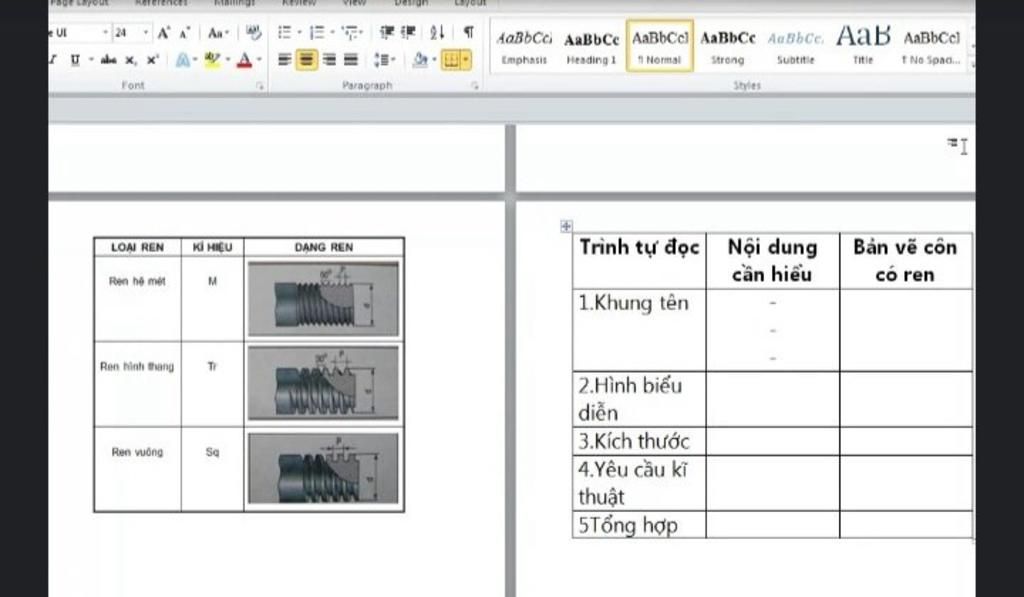Click the table move handle
Screen dimensions: 1024x597
[x=566, y=226]
